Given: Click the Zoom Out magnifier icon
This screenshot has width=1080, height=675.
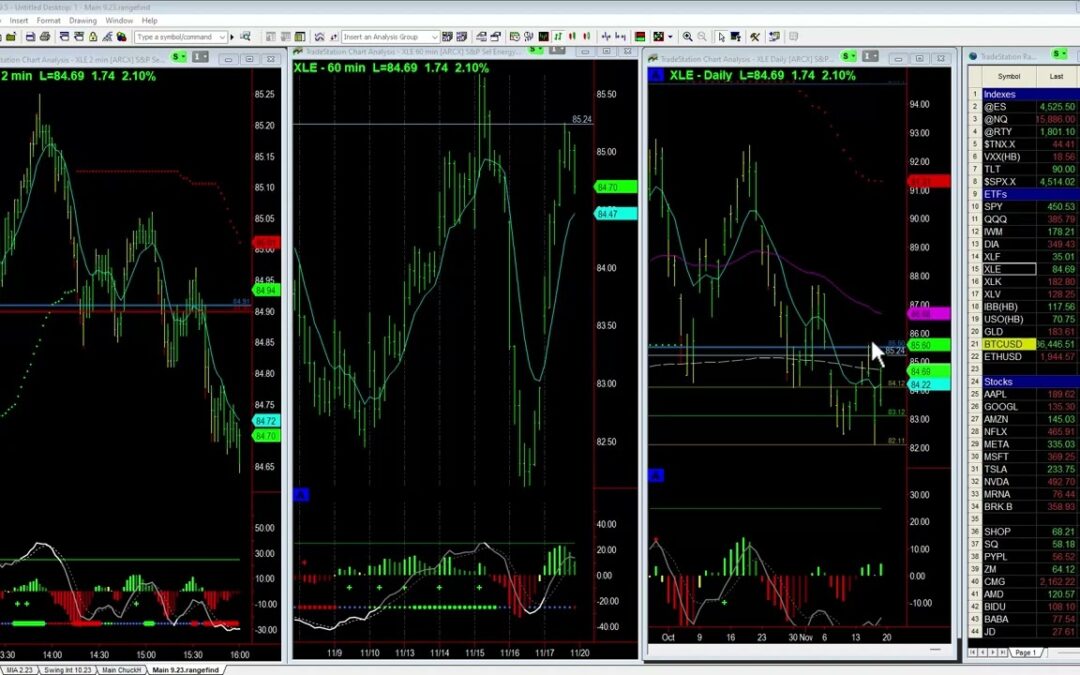Looking at the screenshot, I should pyautogui.click(x=702, y=37).
